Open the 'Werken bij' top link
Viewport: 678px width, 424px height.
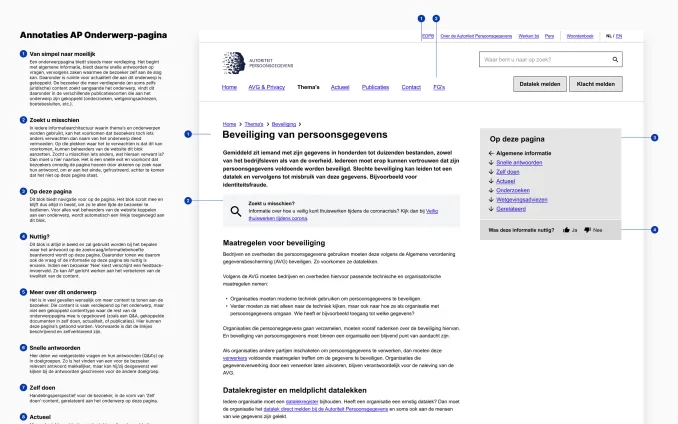(x=528, y=36)
